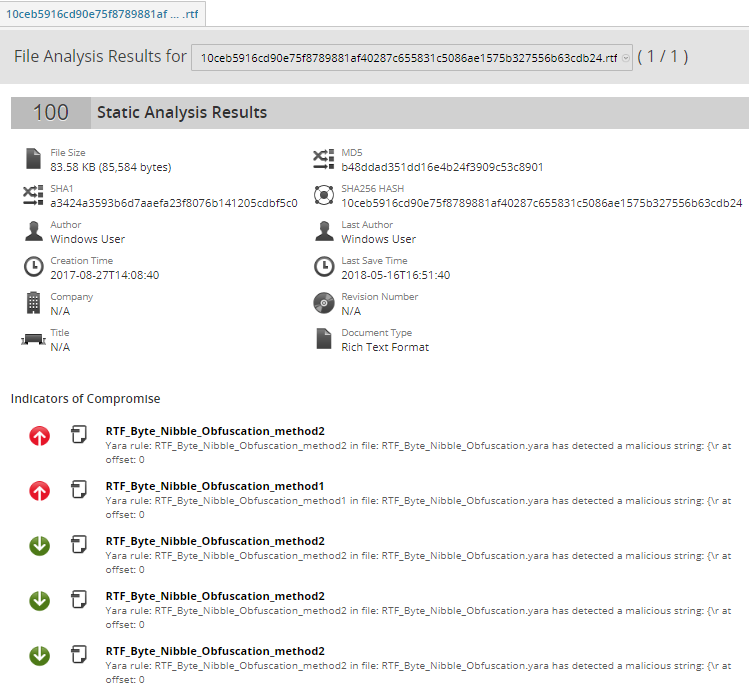Viewport: 749px width, 693px height.
Task: Toggle the red up-arrow on the first method2 indicator
Action: click(39, 436)
